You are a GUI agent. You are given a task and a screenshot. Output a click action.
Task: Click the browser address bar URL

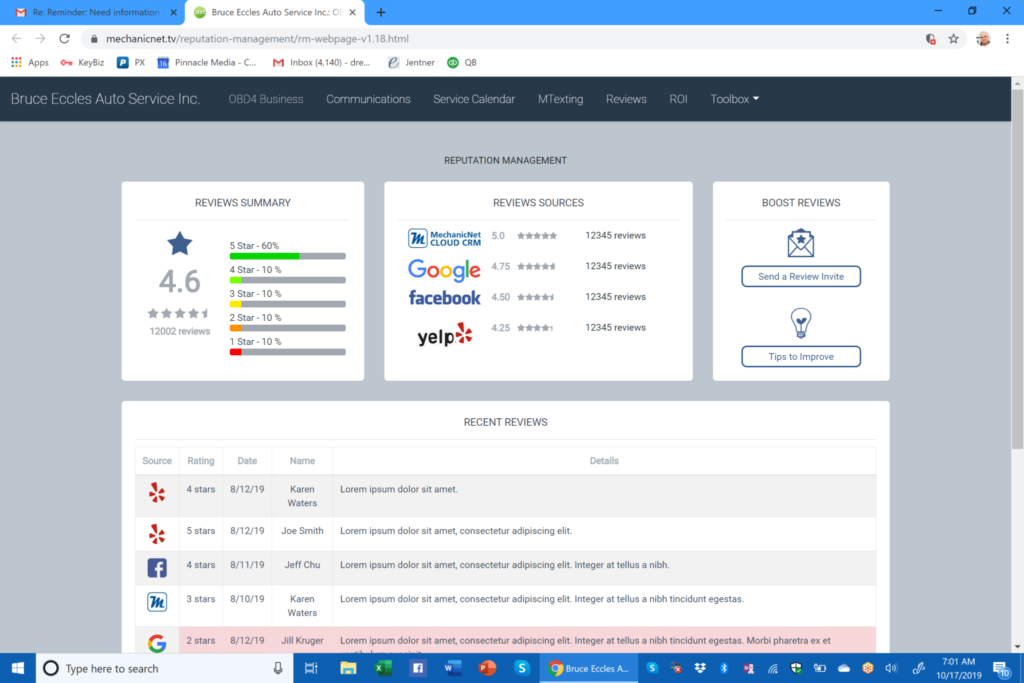point(257,39)
